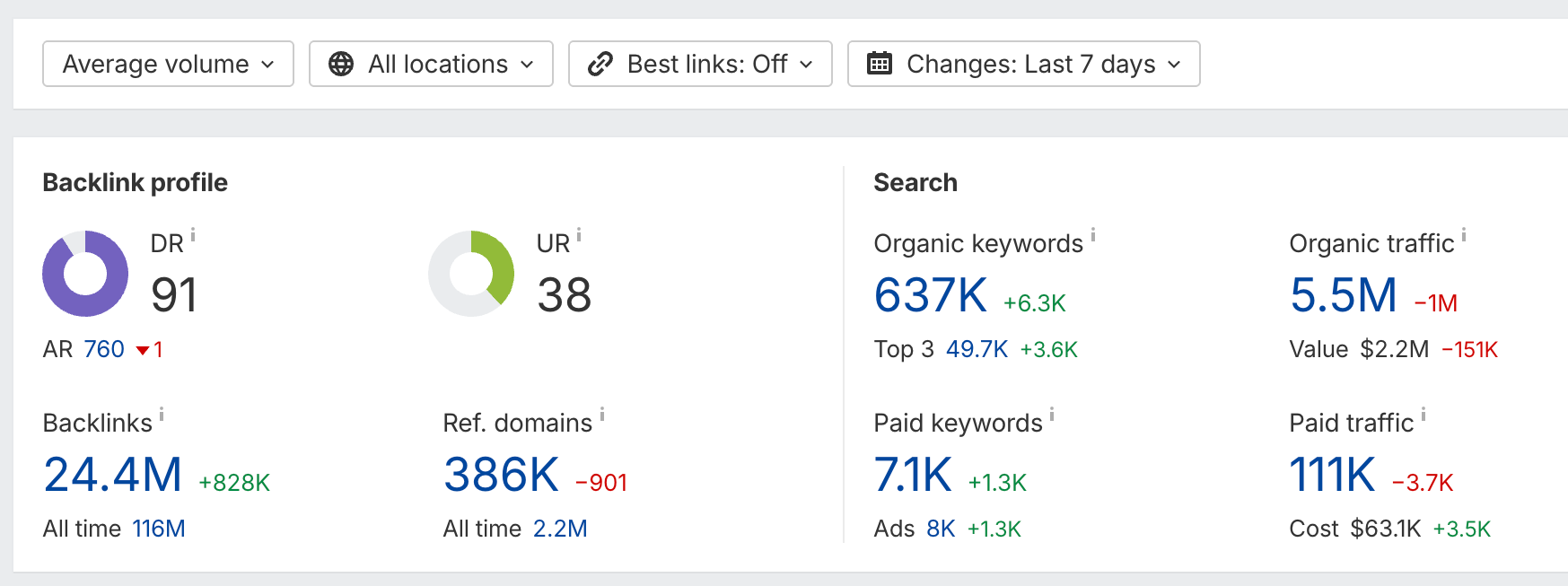This screenshot has width=1568, height=586.
Task: Click the Backlinks info icon
Action: click(162, 413)
